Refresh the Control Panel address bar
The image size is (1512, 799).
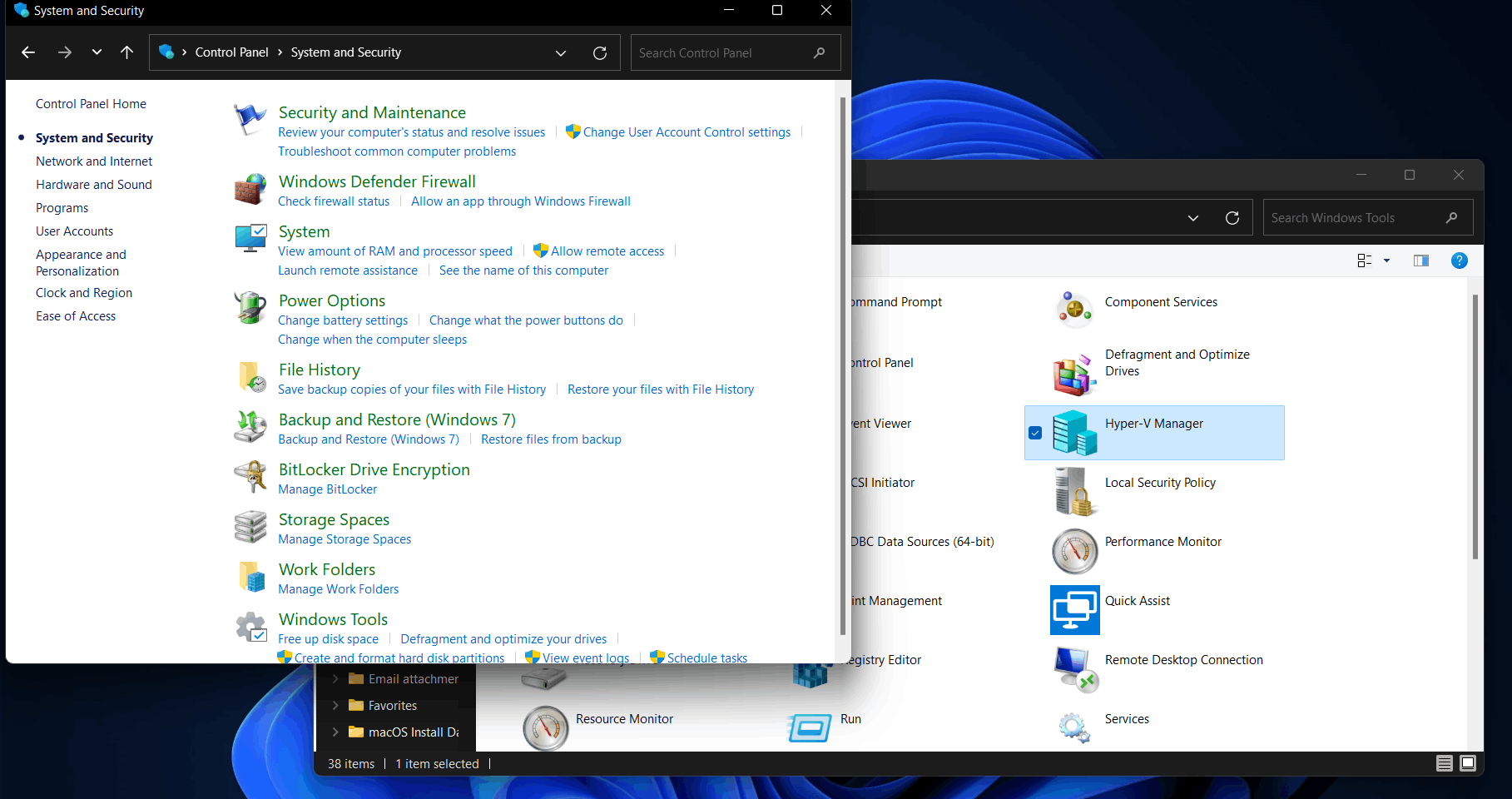click(599, 52)
